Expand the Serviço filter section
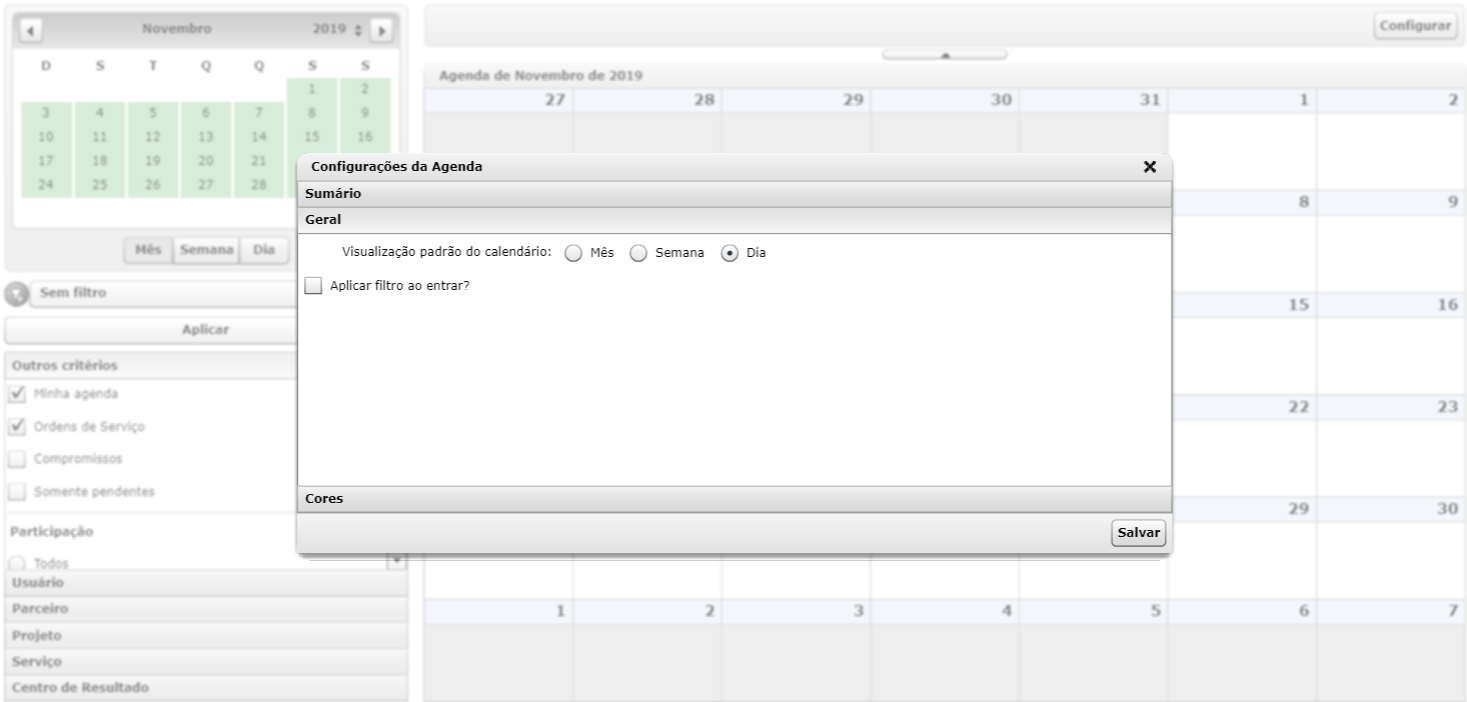This screenshot has width=1467, height=702. [207, 662]
